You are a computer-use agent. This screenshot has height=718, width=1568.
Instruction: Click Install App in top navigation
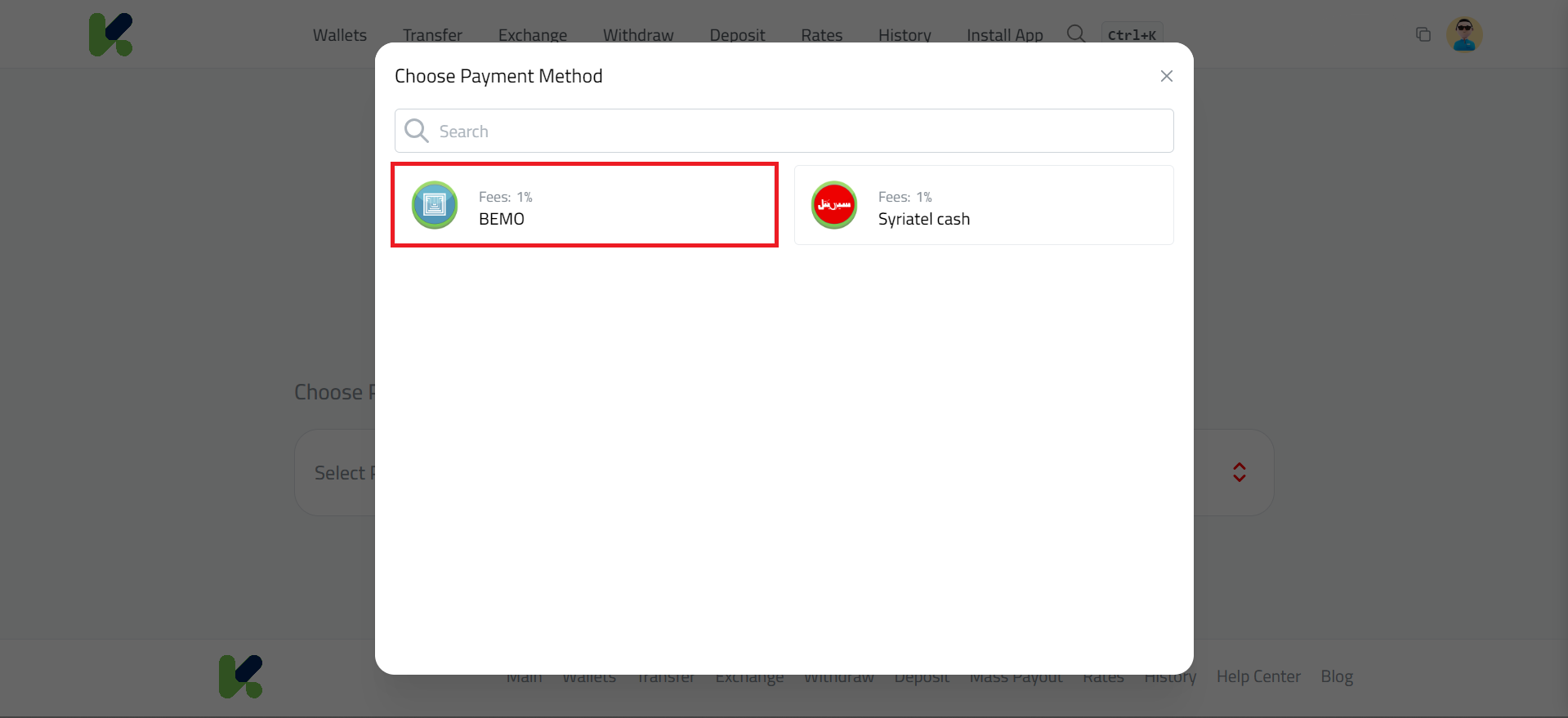(x=1005, y=35)
